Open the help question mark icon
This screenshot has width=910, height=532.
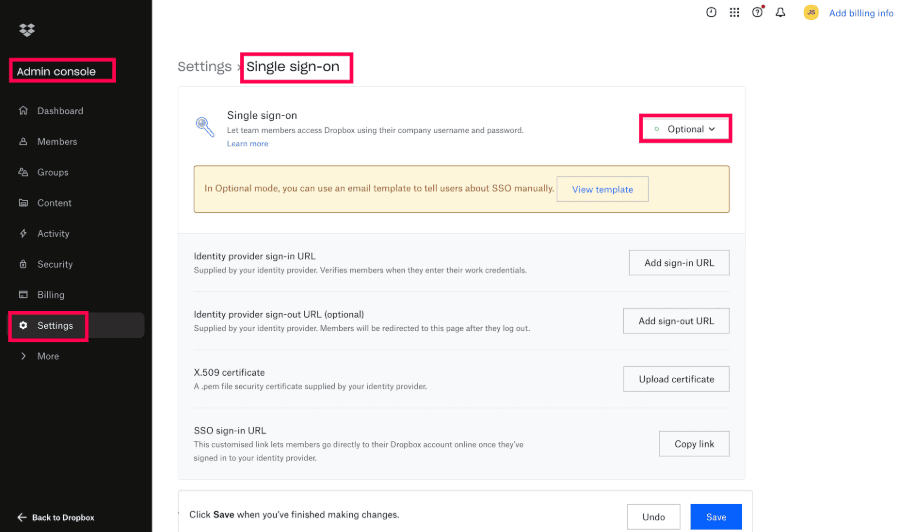point(757,12)
